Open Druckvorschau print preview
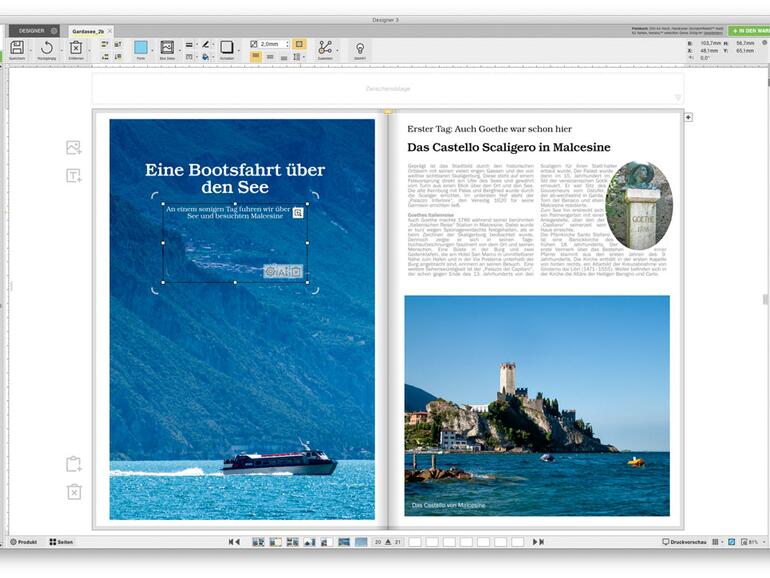 tap(685, 541)
